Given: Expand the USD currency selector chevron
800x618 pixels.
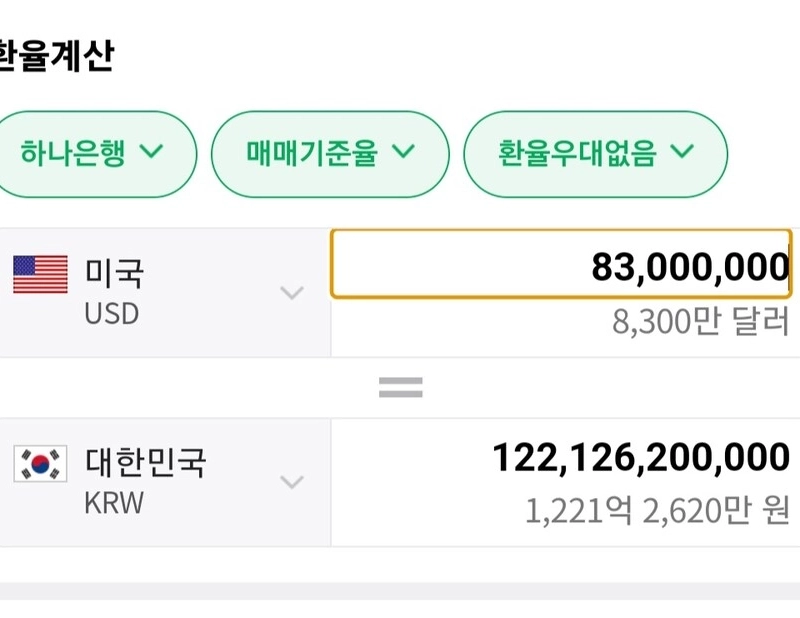Looking at the screenshot, I should pos(291,292).
